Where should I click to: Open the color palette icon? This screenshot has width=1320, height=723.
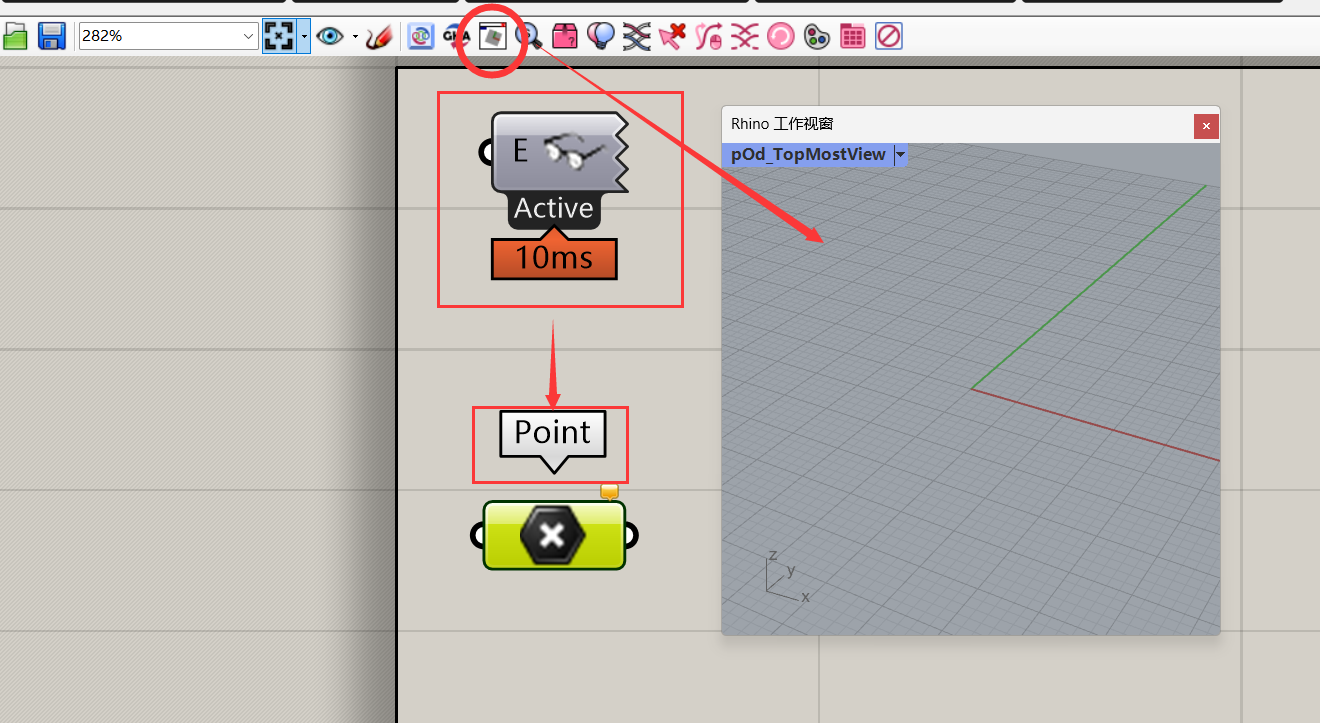[x=816, y=37]
